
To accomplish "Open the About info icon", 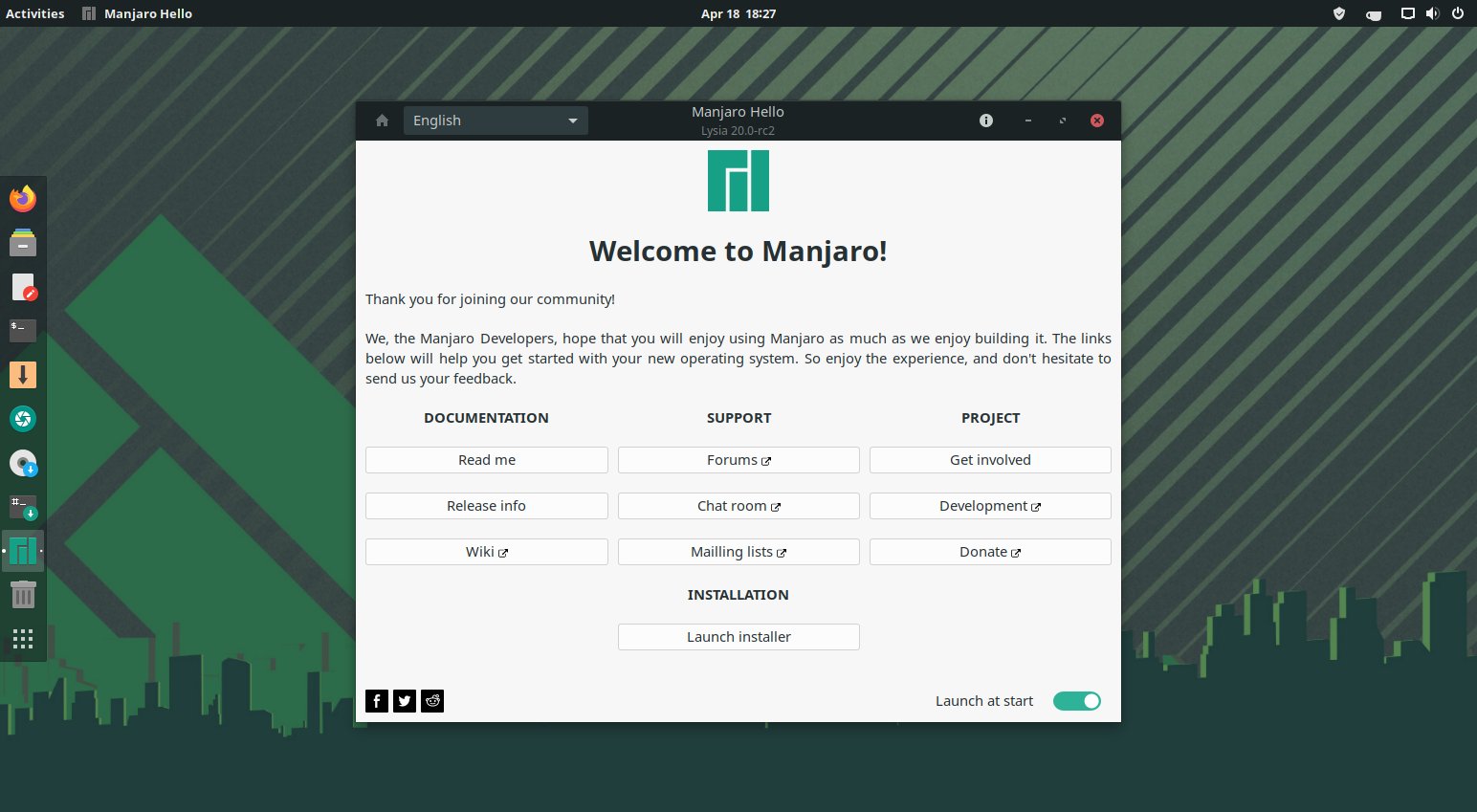I will pyautogui.click(x=986, y=121).
